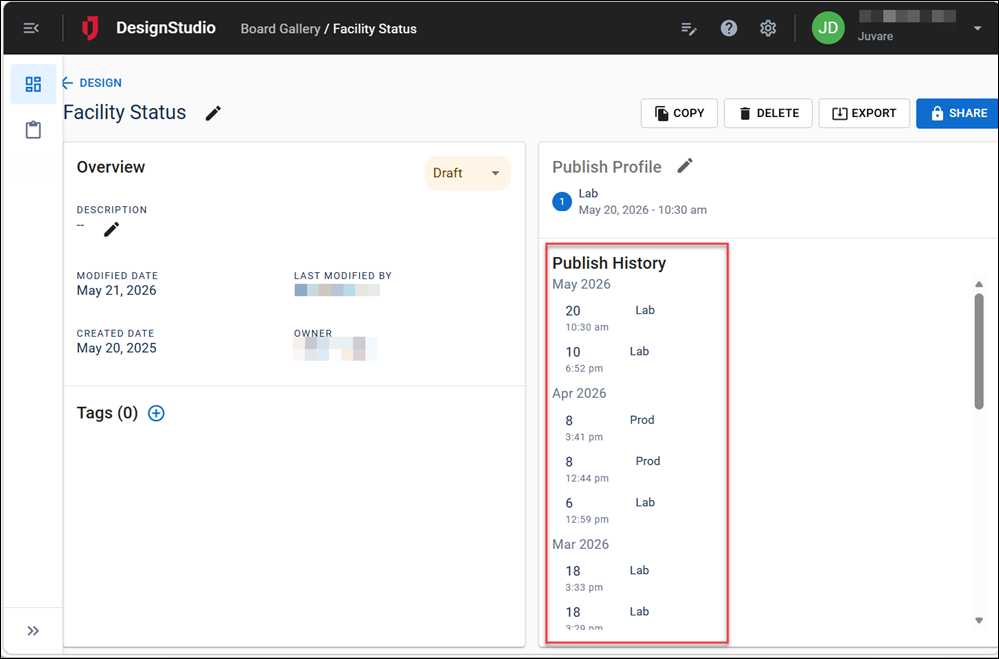This screenshot has height=659, width=999.
Task: Click the Lab profile badge number 1
Action: tap(562, 202)
